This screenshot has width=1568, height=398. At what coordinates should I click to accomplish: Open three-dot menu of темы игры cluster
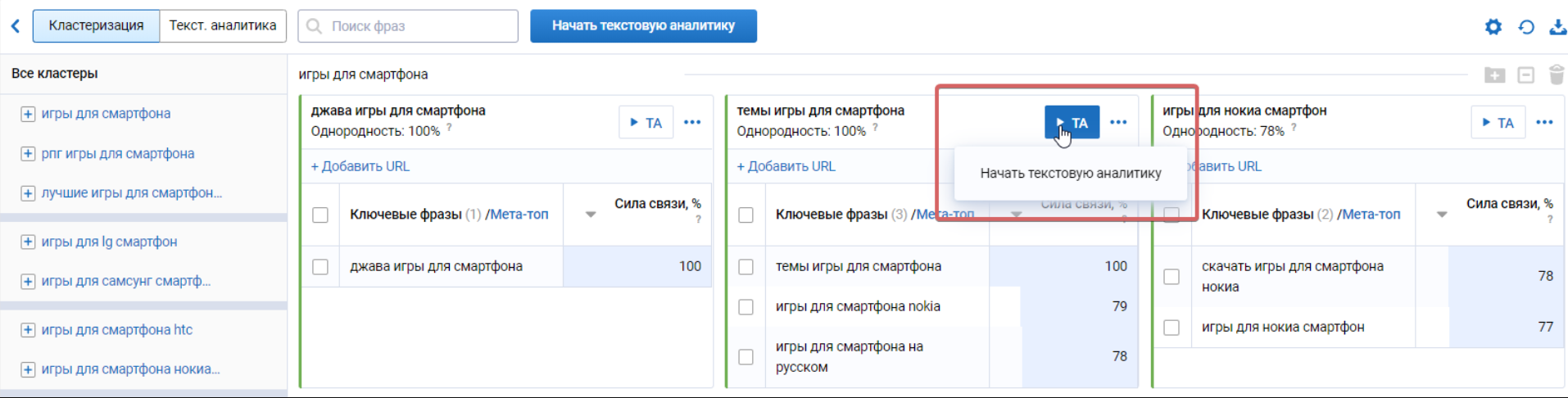[x=1118, y=123]
